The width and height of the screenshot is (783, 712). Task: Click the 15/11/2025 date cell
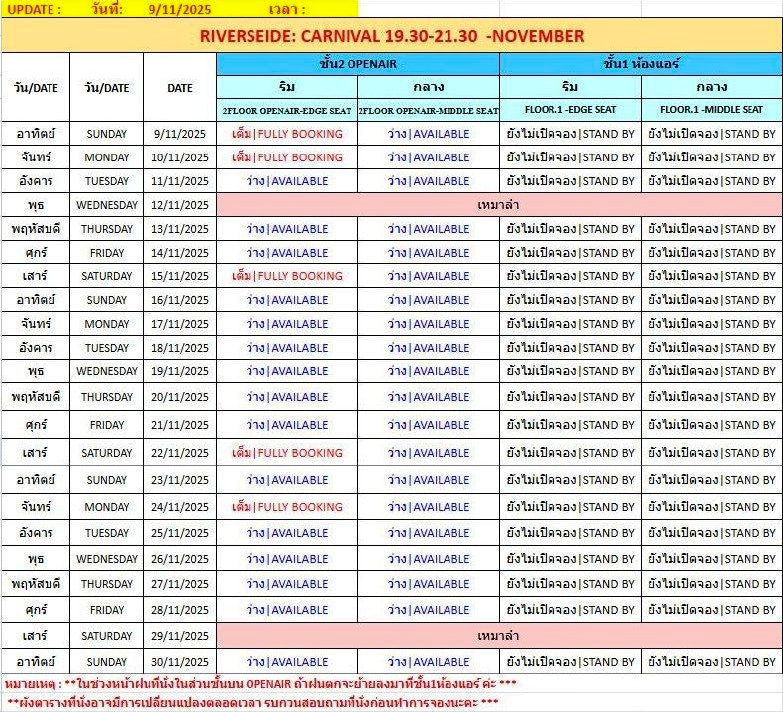180,276
